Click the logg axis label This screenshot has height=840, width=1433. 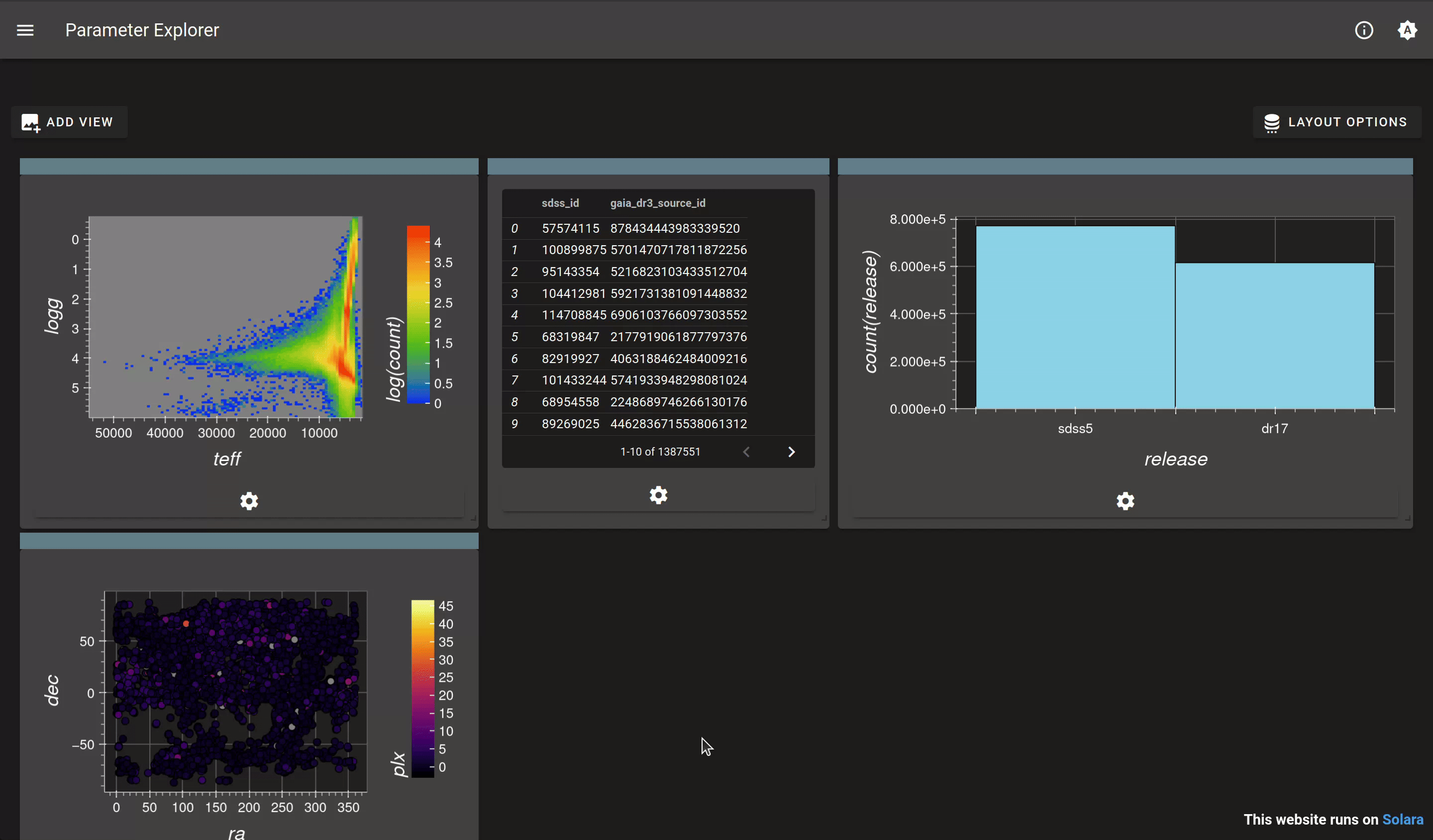(x=52, y=316)
